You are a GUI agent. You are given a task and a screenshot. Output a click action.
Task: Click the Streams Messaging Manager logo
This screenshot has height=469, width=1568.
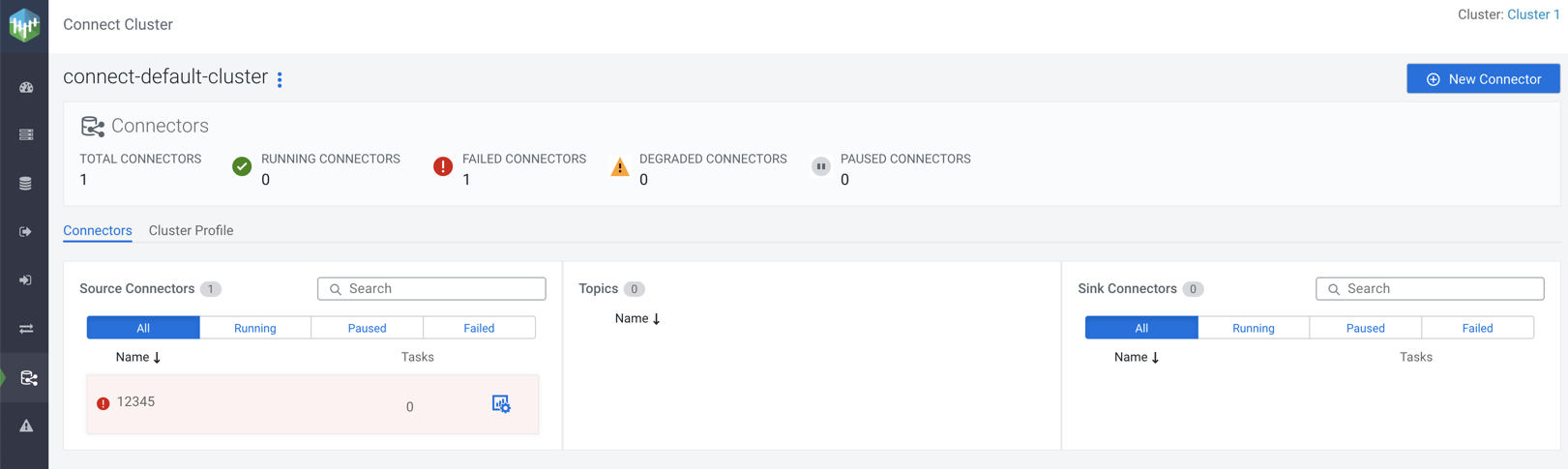24,25
